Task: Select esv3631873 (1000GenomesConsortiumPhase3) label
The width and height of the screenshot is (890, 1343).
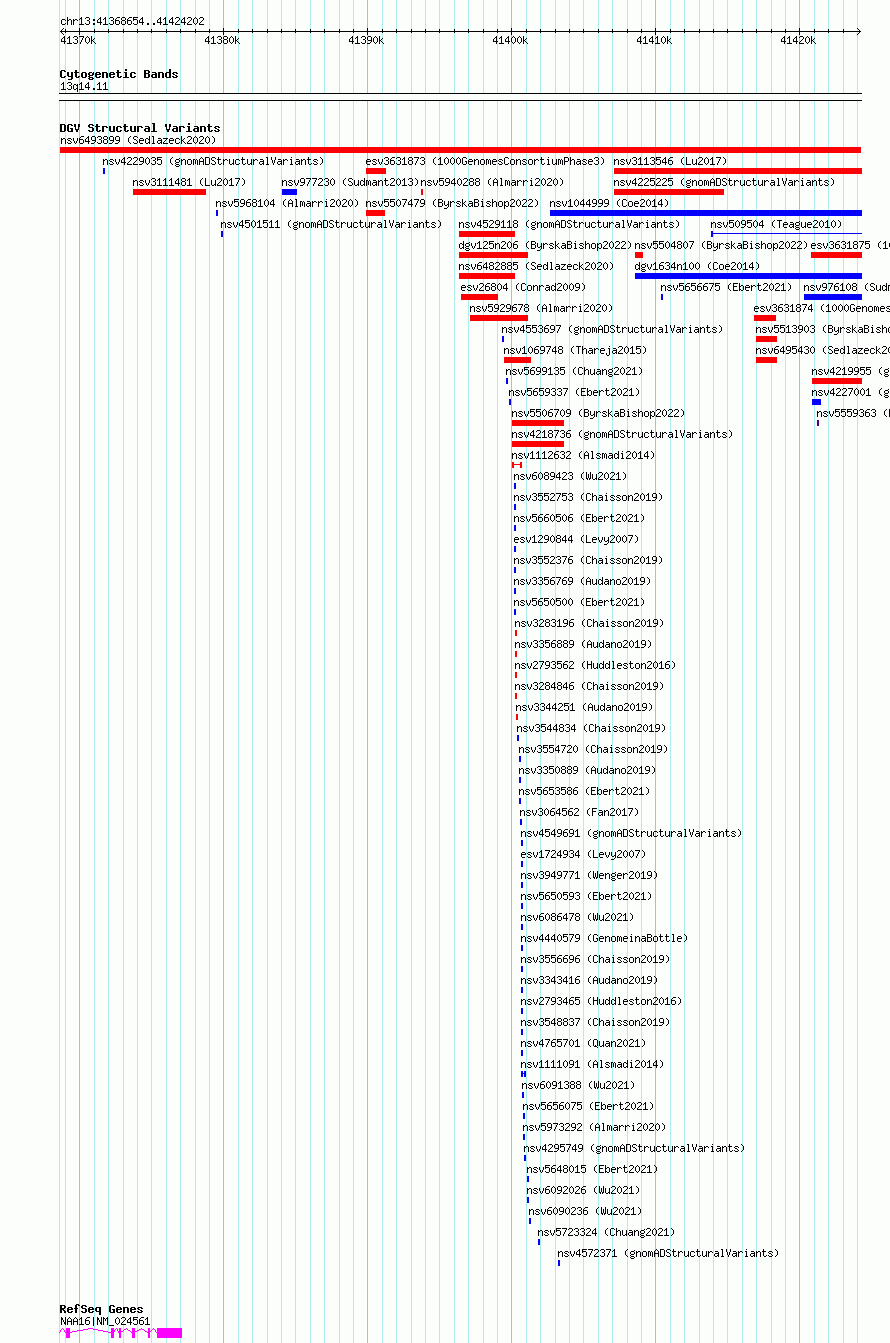Action: [486, 161]
